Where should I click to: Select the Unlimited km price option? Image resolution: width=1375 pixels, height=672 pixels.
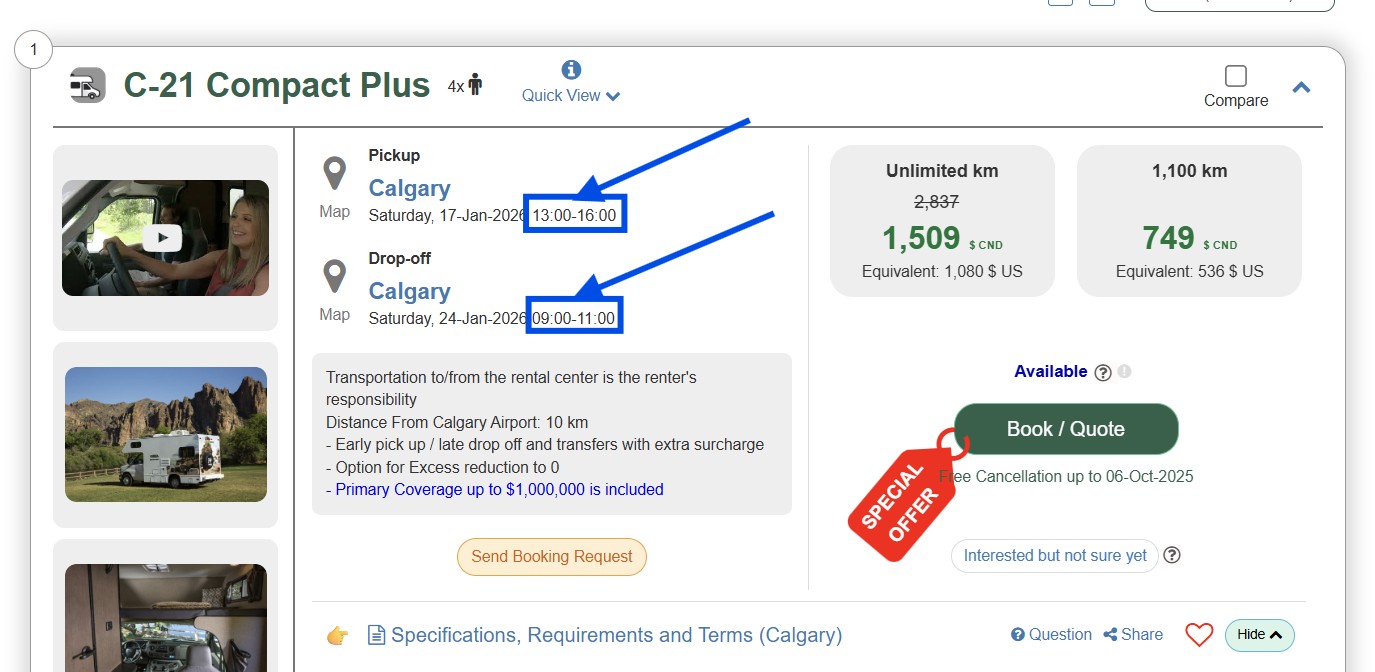click(x=942, y=221)
